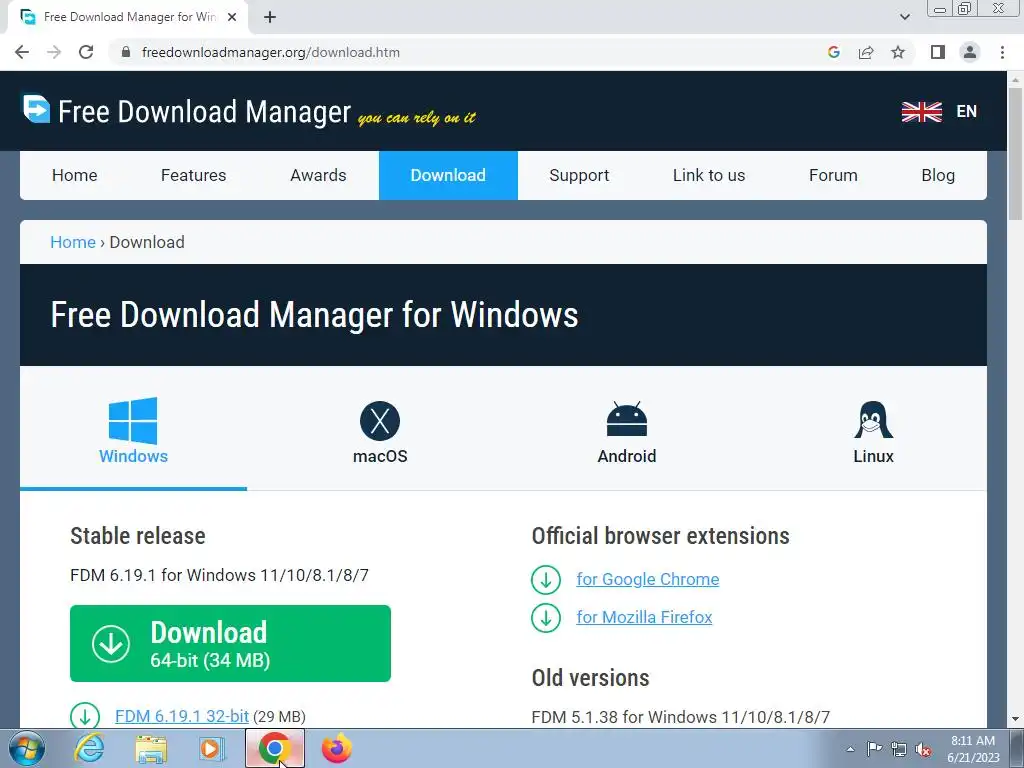The width and height of the screenshot is (1024, 768).
Task: Open File Explorer from the taskbar
Action: pyautogui.click(x=151, y=748)
